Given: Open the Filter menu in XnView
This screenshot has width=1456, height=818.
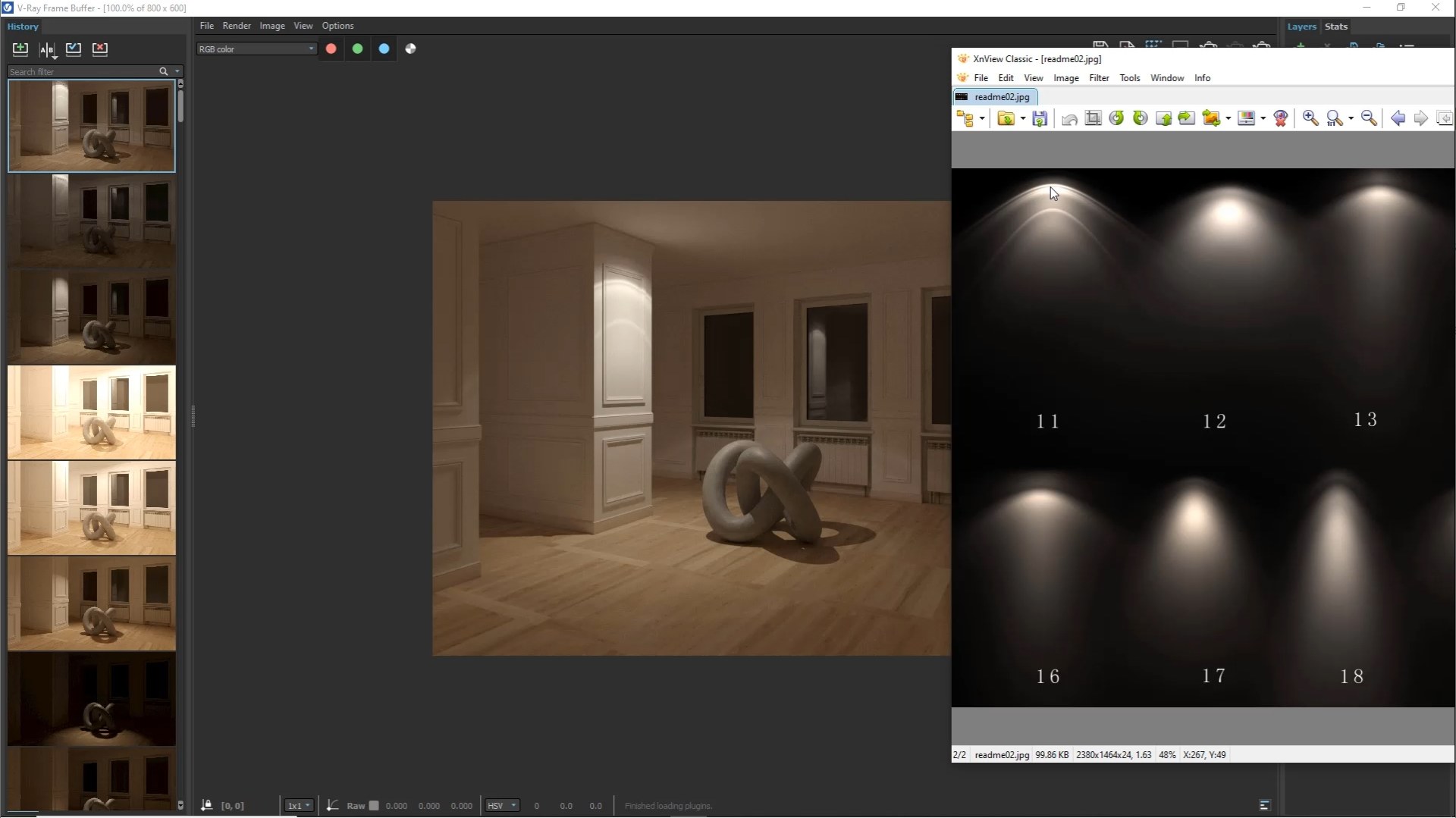Looking at the screenshot, I should pos(1099,78).
